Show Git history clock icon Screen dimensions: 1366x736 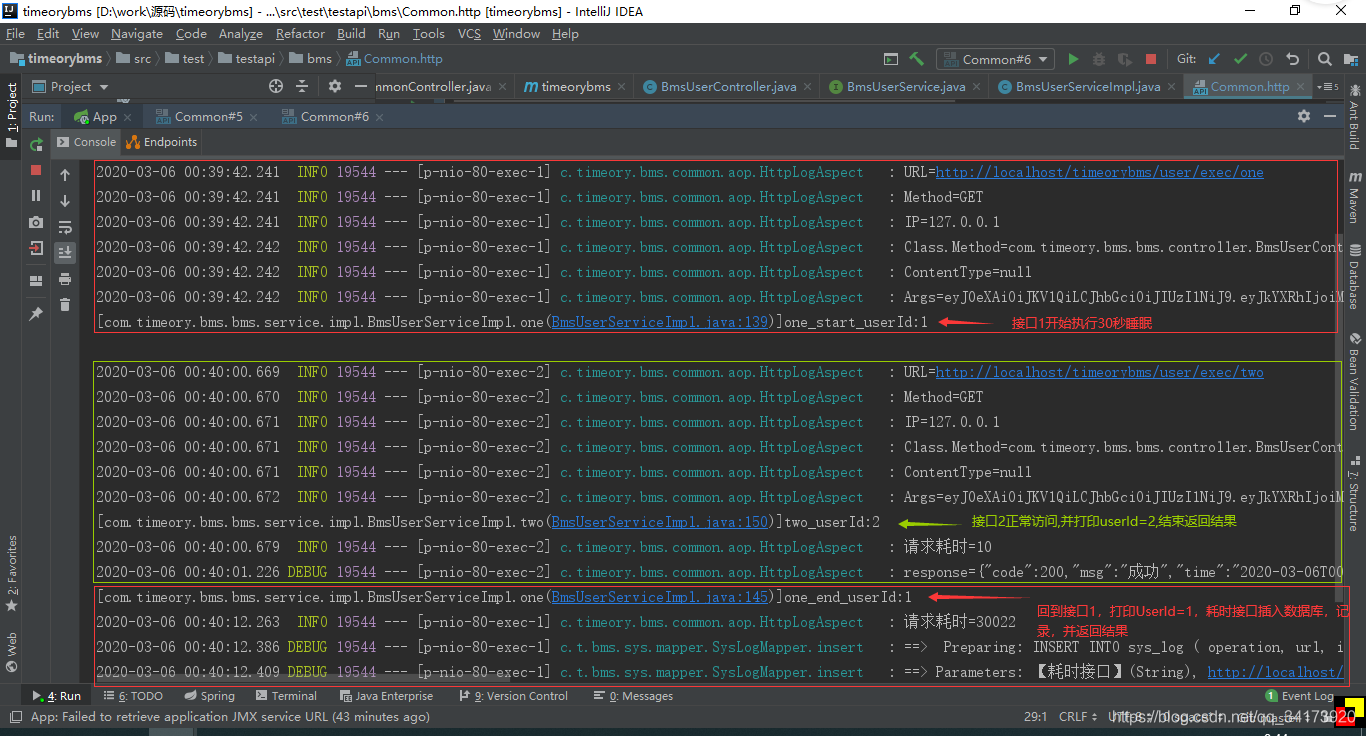click(x=1266, y=59)
